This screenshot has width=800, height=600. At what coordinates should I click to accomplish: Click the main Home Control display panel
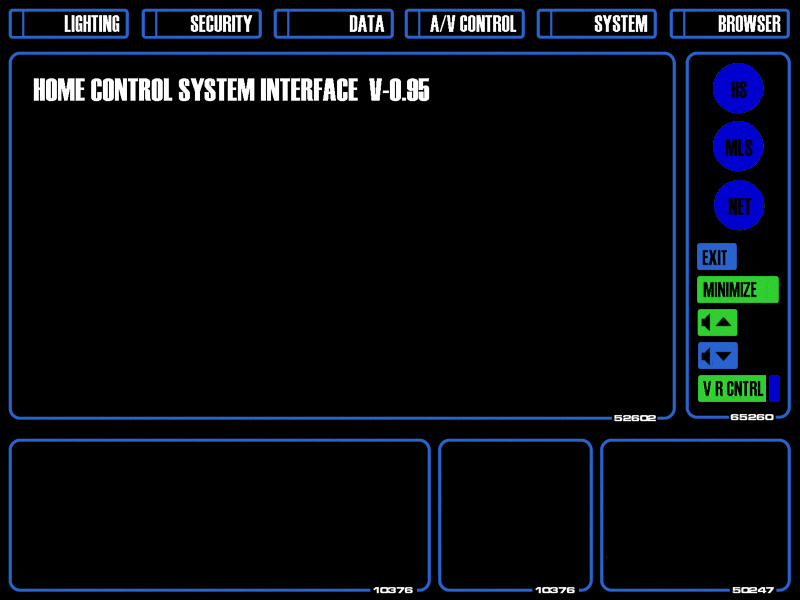[x=342, y=236]
